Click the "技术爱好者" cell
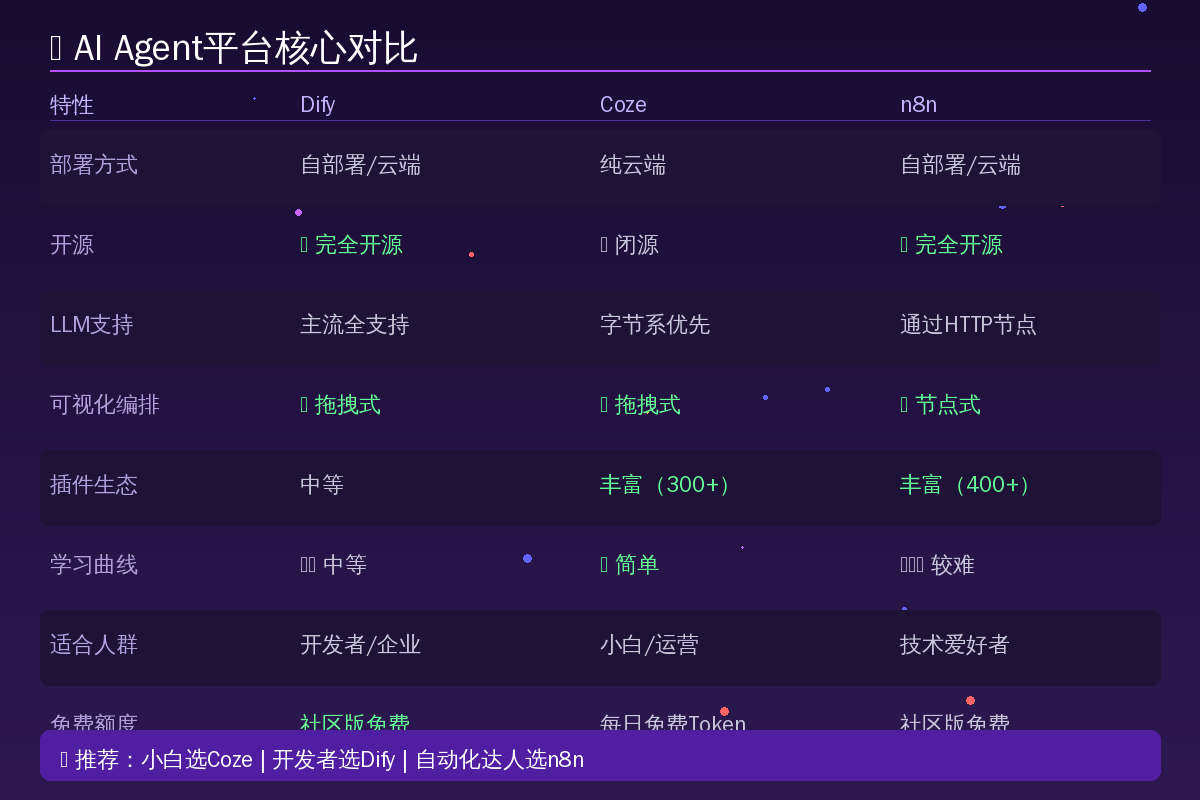1200x800 pixels. [955, 644]
